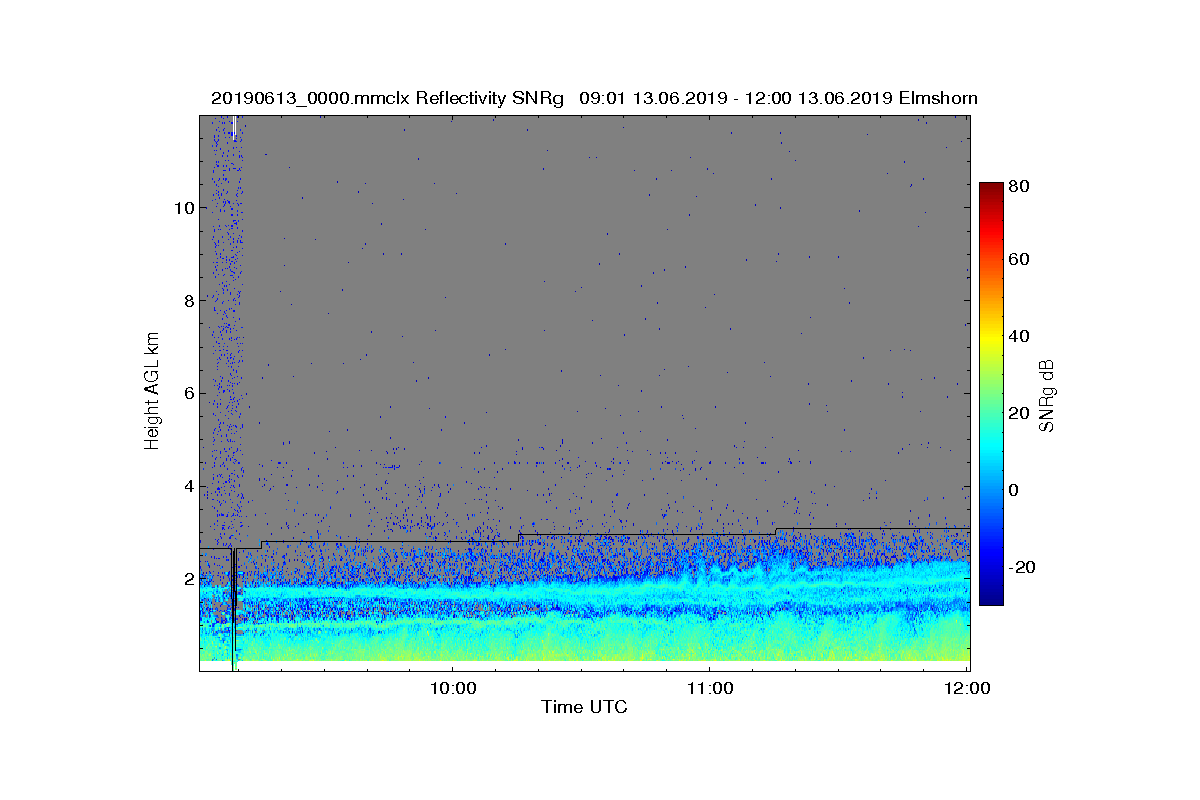Click the 11:00 time tick label
Viewport: 1200px width, 800px height.
pyautogui.click(x=709, y=688)
